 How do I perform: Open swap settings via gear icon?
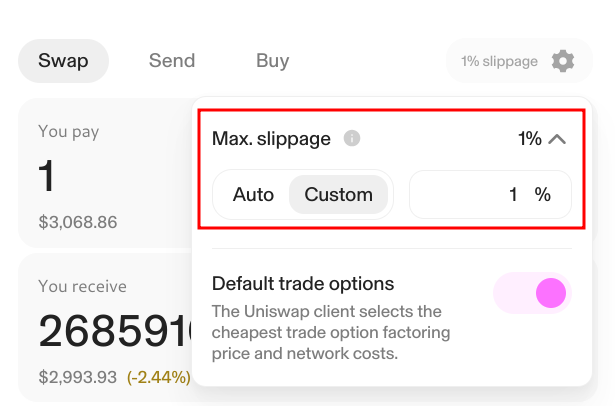click(x=563, y=61)
